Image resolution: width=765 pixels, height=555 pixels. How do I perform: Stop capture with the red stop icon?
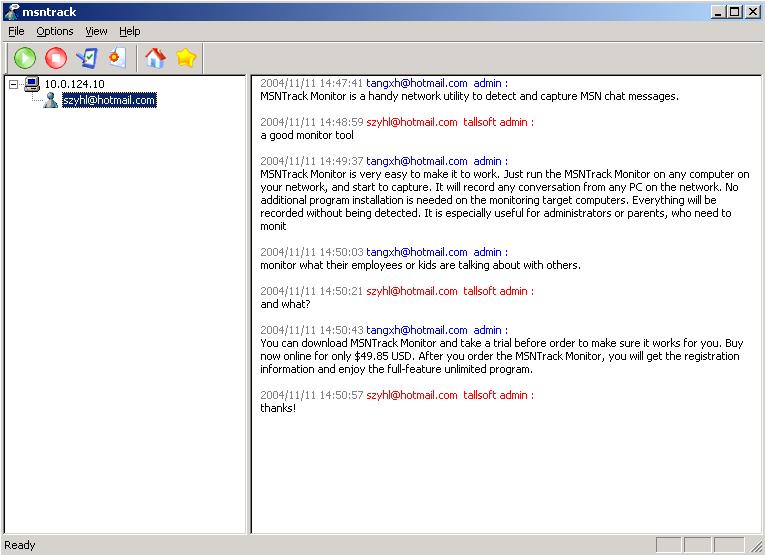click(x=55, y=58)
